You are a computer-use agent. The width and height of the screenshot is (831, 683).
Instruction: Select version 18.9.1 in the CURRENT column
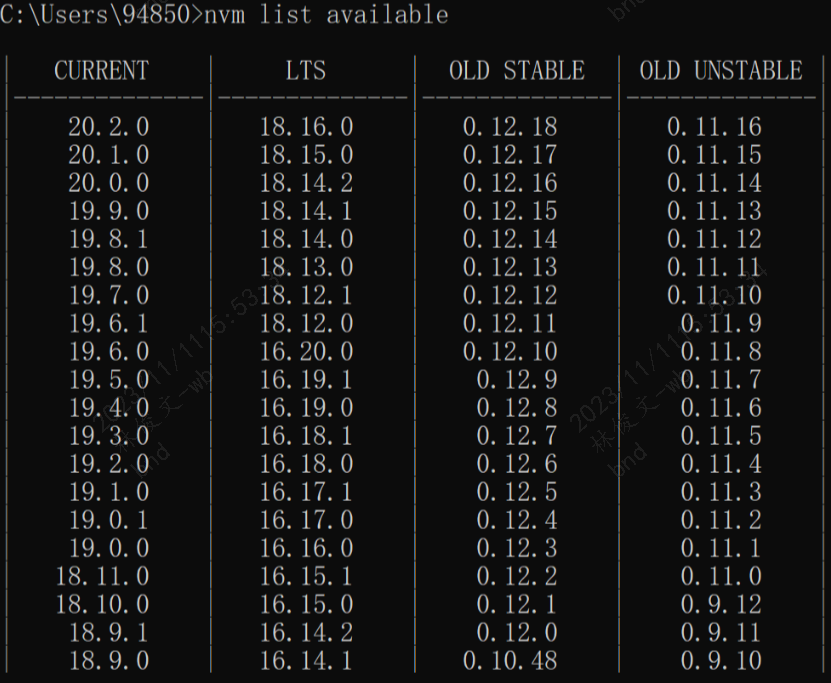tap(109, 633)
